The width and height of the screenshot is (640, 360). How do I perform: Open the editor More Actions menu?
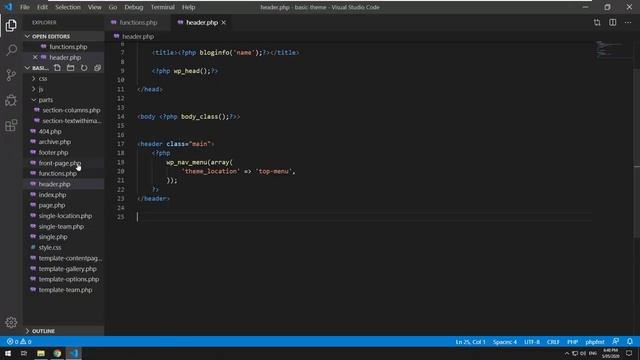pyautogui.click(x=628, y=22)
